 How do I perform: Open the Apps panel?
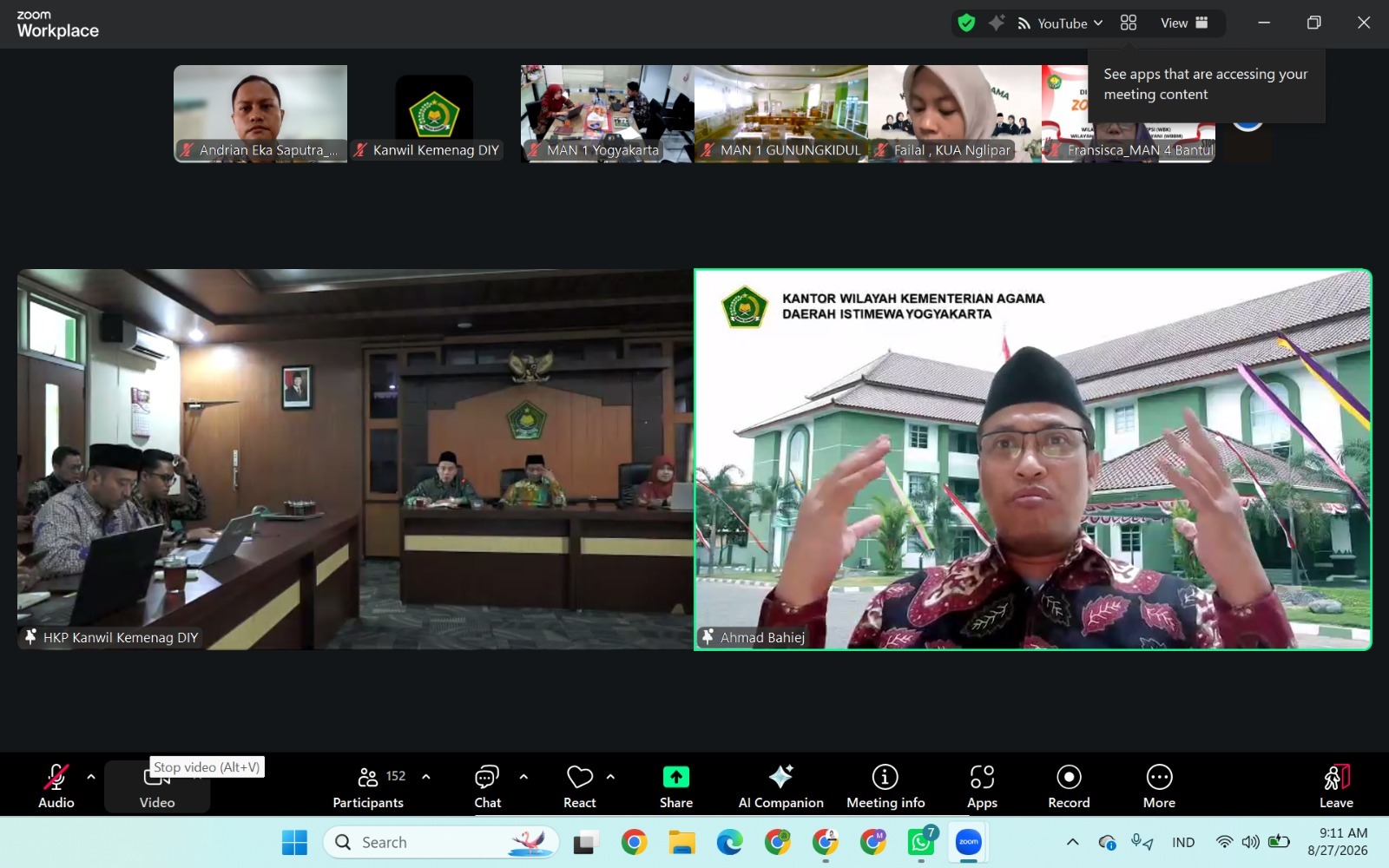pos(982,786)
